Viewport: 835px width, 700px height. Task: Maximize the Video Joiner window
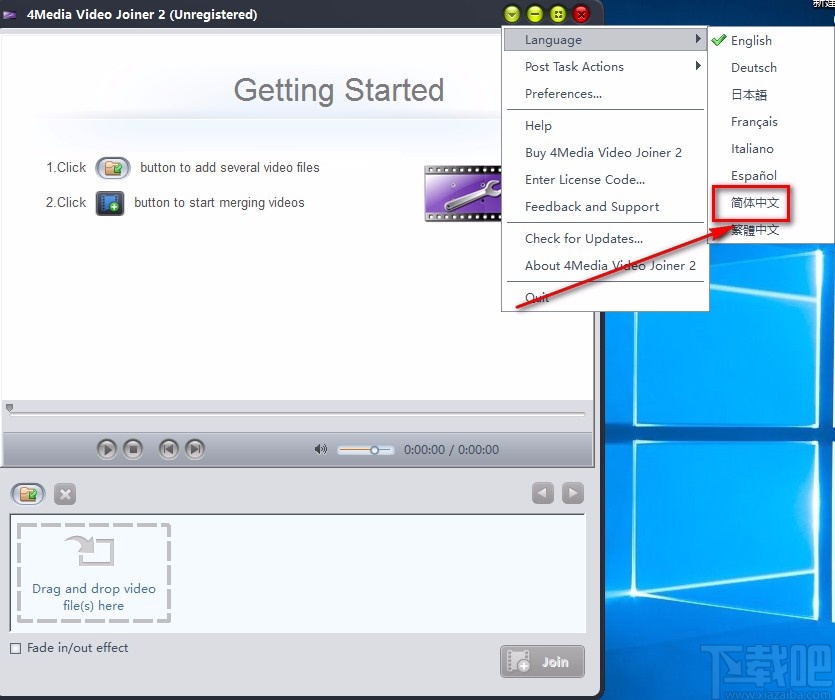(558, 14)
